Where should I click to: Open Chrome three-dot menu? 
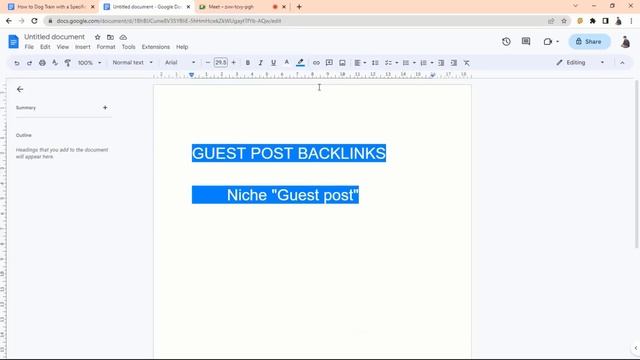631,21
